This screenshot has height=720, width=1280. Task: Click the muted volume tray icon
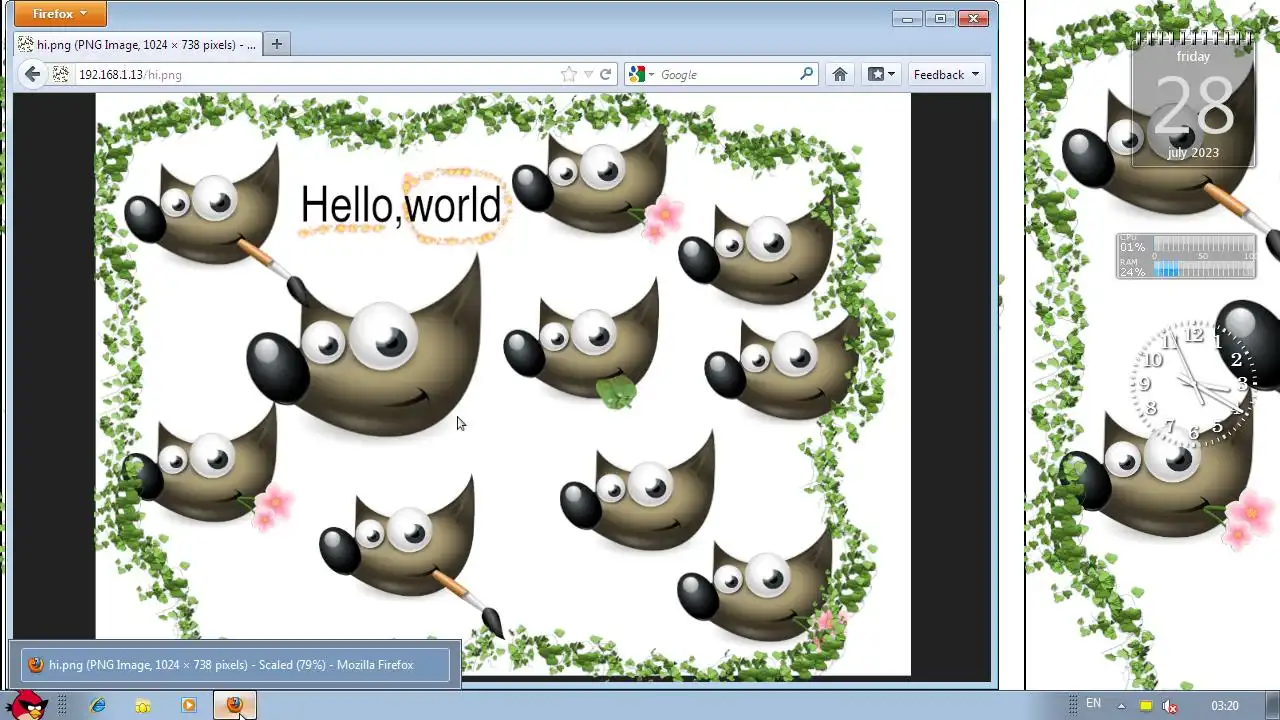click(x=1170, y=706)
